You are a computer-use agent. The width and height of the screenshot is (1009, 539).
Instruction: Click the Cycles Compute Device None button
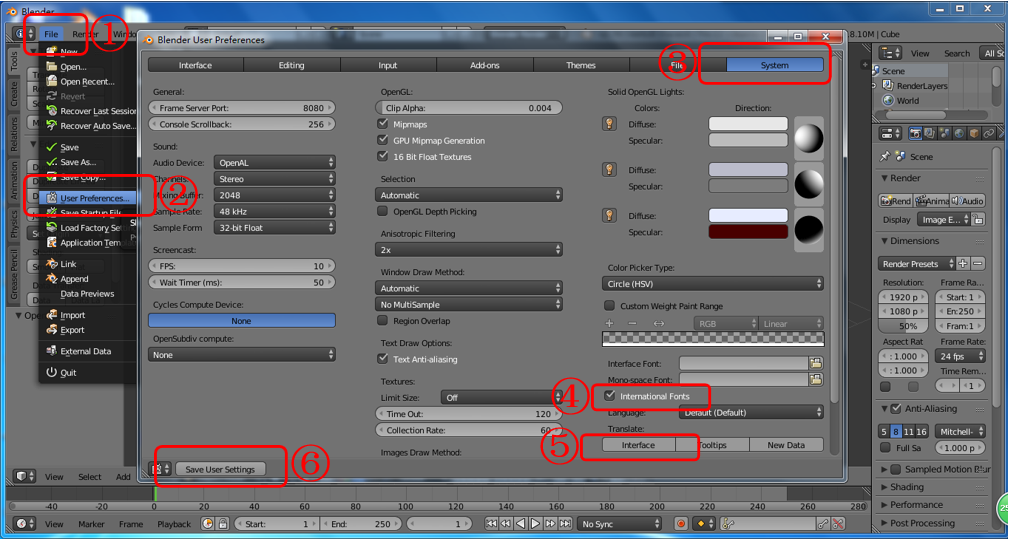(241, 320)
